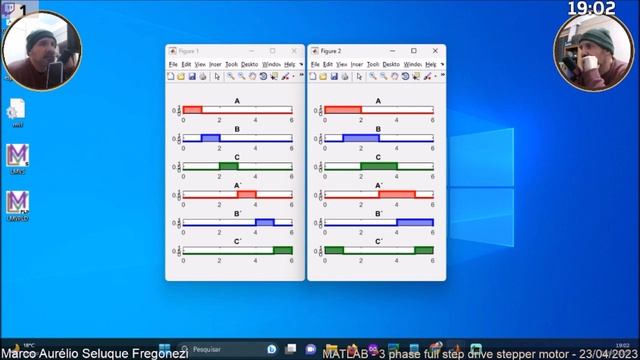Open the brush color dropdown arrow in Figure 2
Viewport: 640px width, 360px height.
[x=435, y=76]
